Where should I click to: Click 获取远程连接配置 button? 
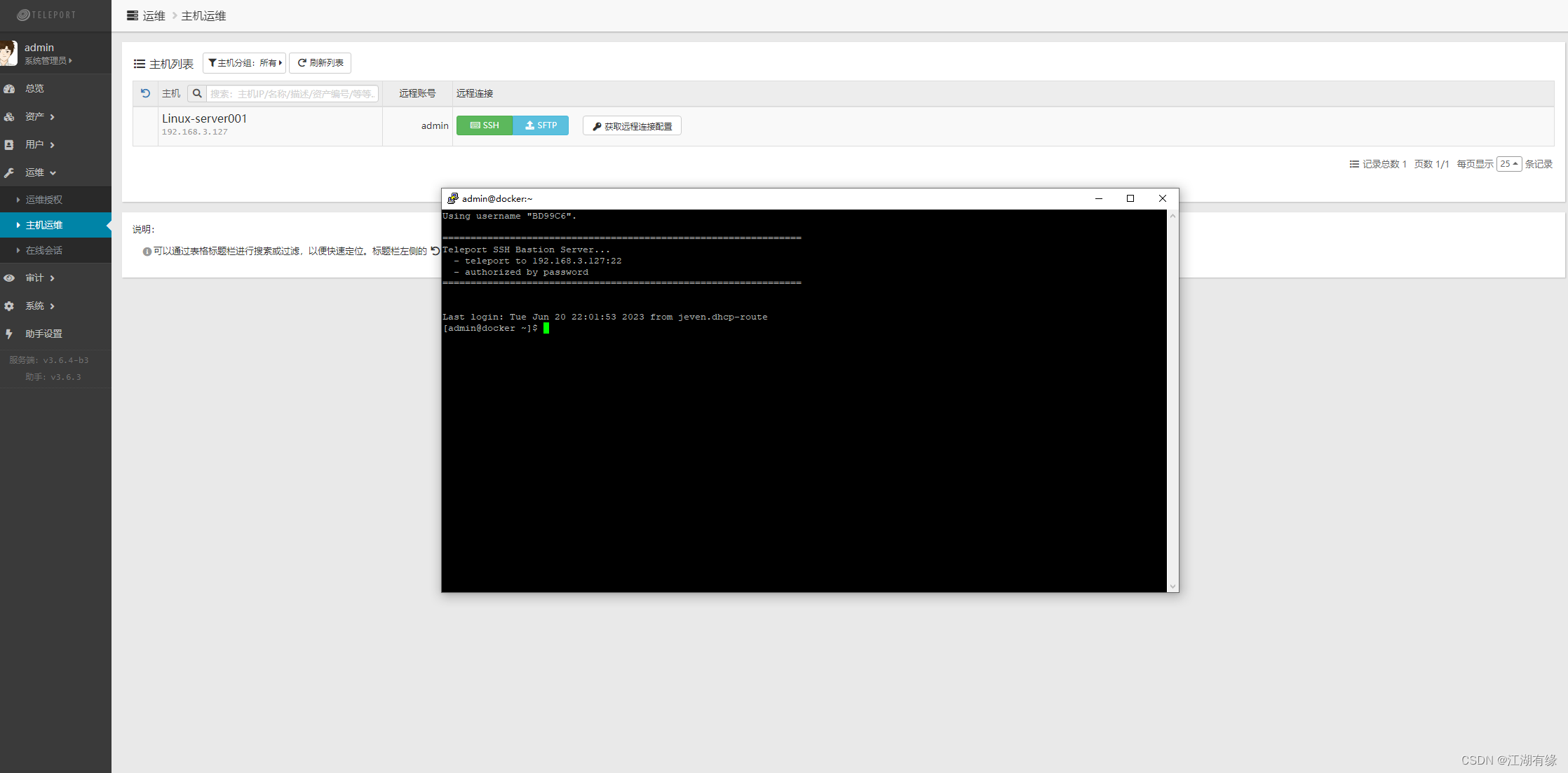pos(632,126)
